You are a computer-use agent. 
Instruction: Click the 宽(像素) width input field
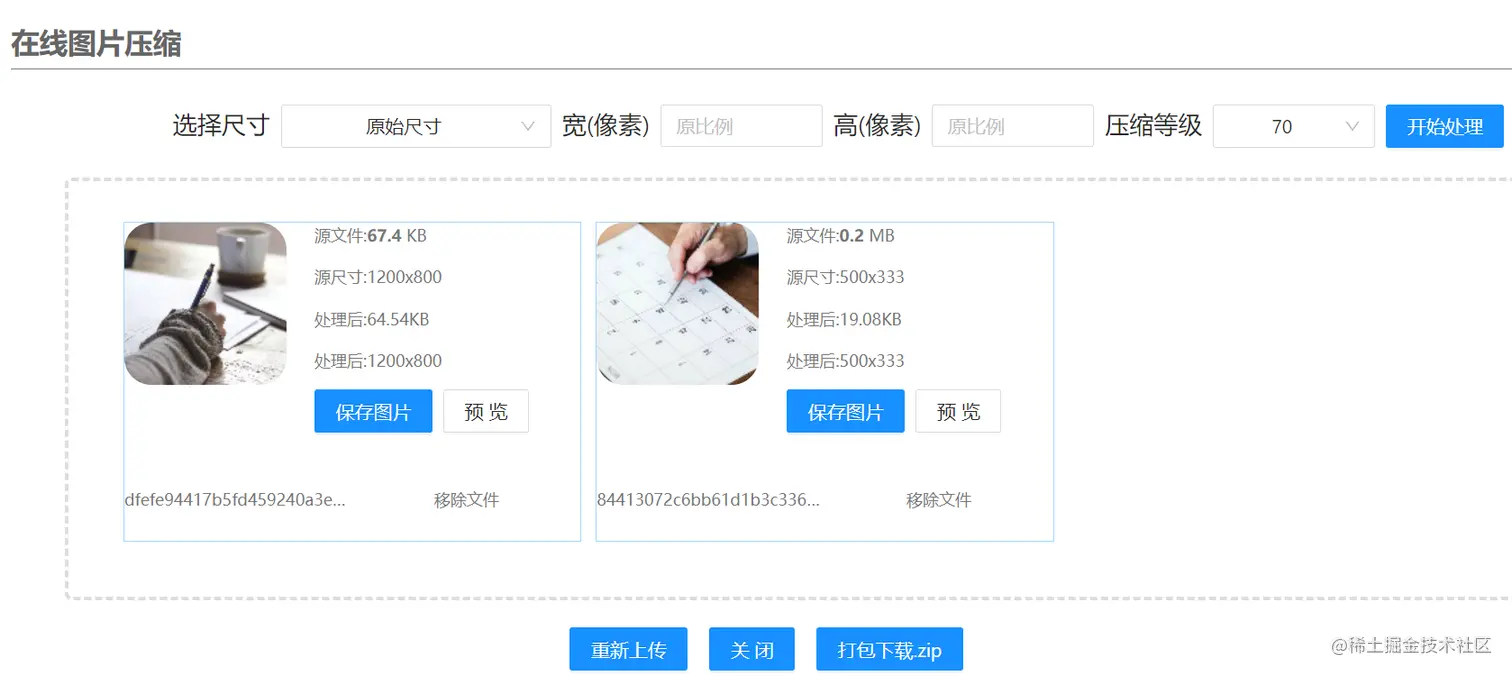pyautogui.click(x=741, y=126)
